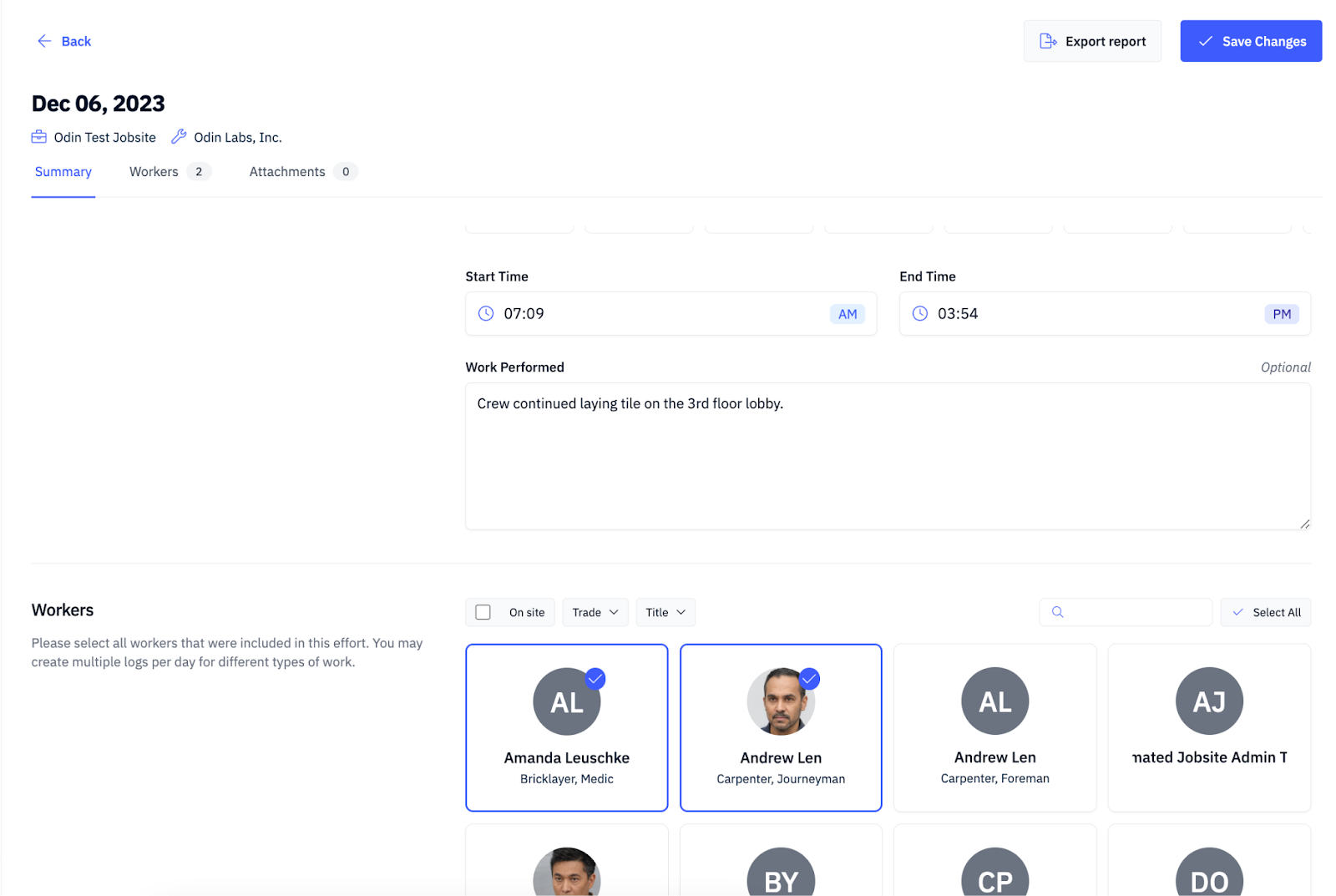
Task: Open the Title filter dropdown
Action: coord(665,612)
